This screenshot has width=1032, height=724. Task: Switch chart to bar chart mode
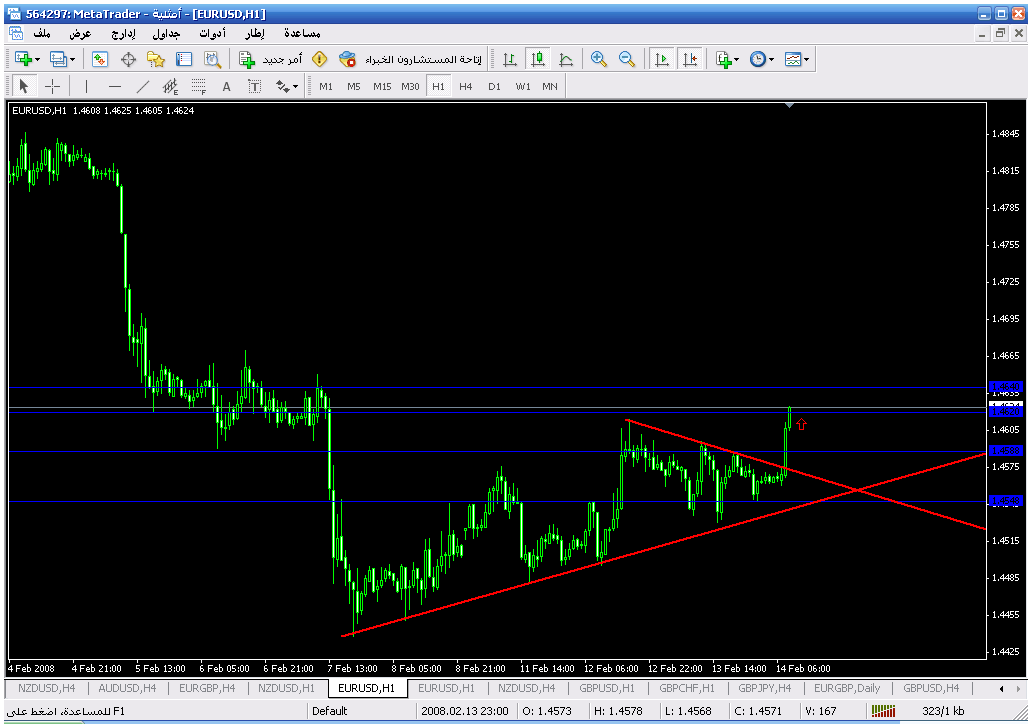point(510,60)
